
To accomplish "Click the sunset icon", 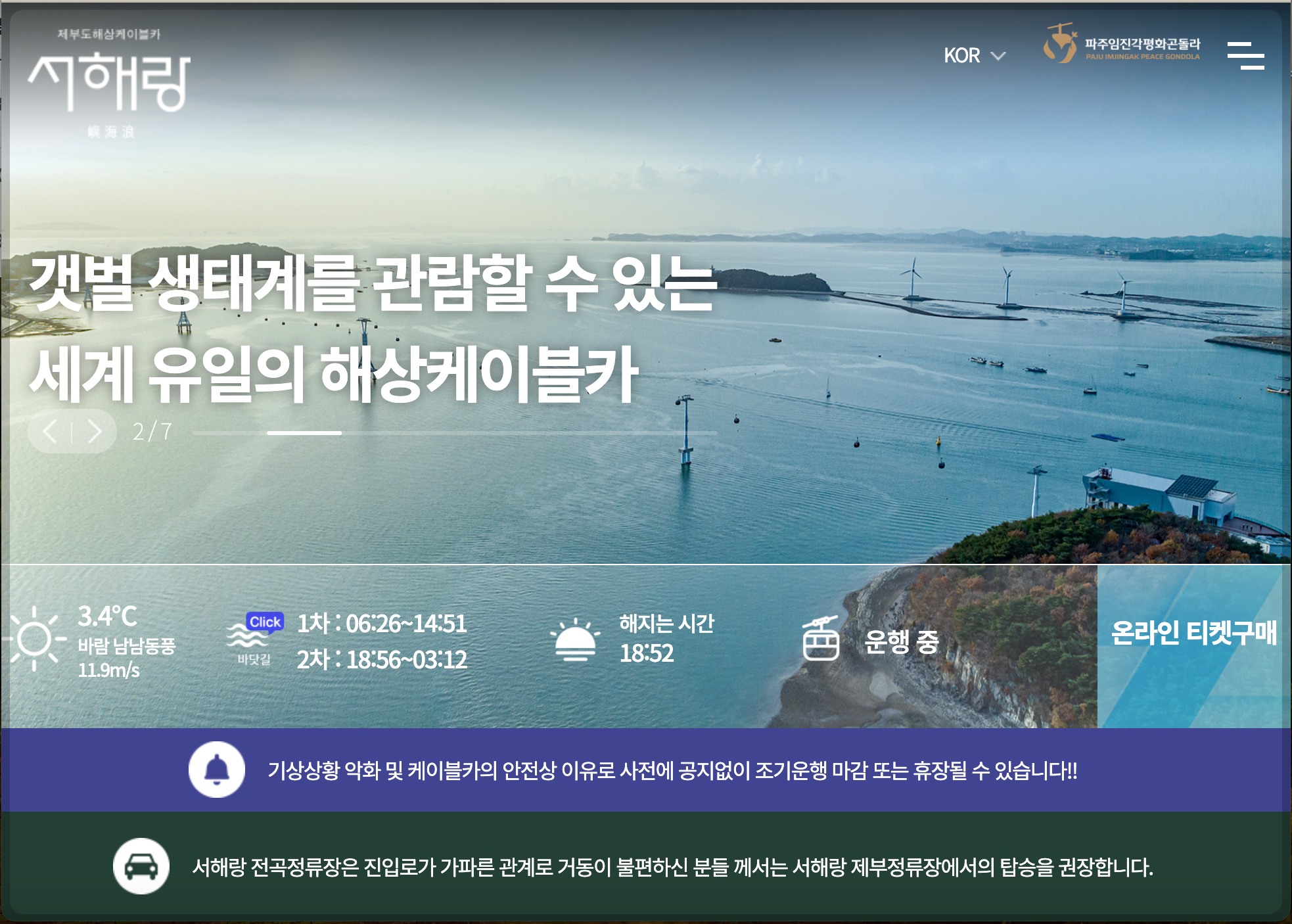I will (x=575, y=639).
